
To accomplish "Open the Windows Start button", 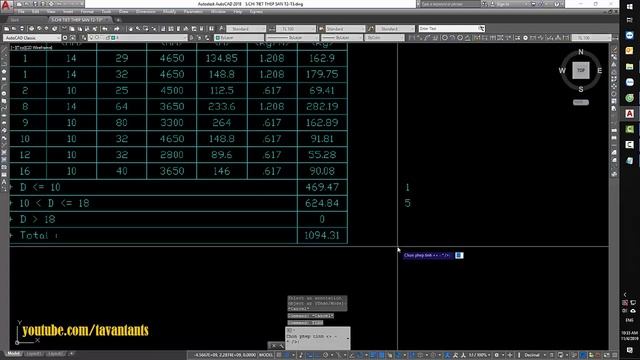I will point(629,7).
